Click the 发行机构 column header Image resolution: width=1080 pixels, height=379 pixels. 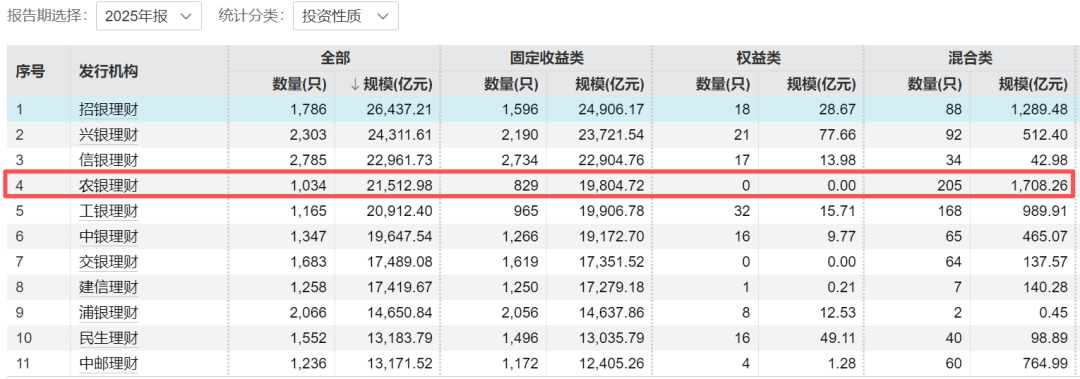tap(109, 72)
